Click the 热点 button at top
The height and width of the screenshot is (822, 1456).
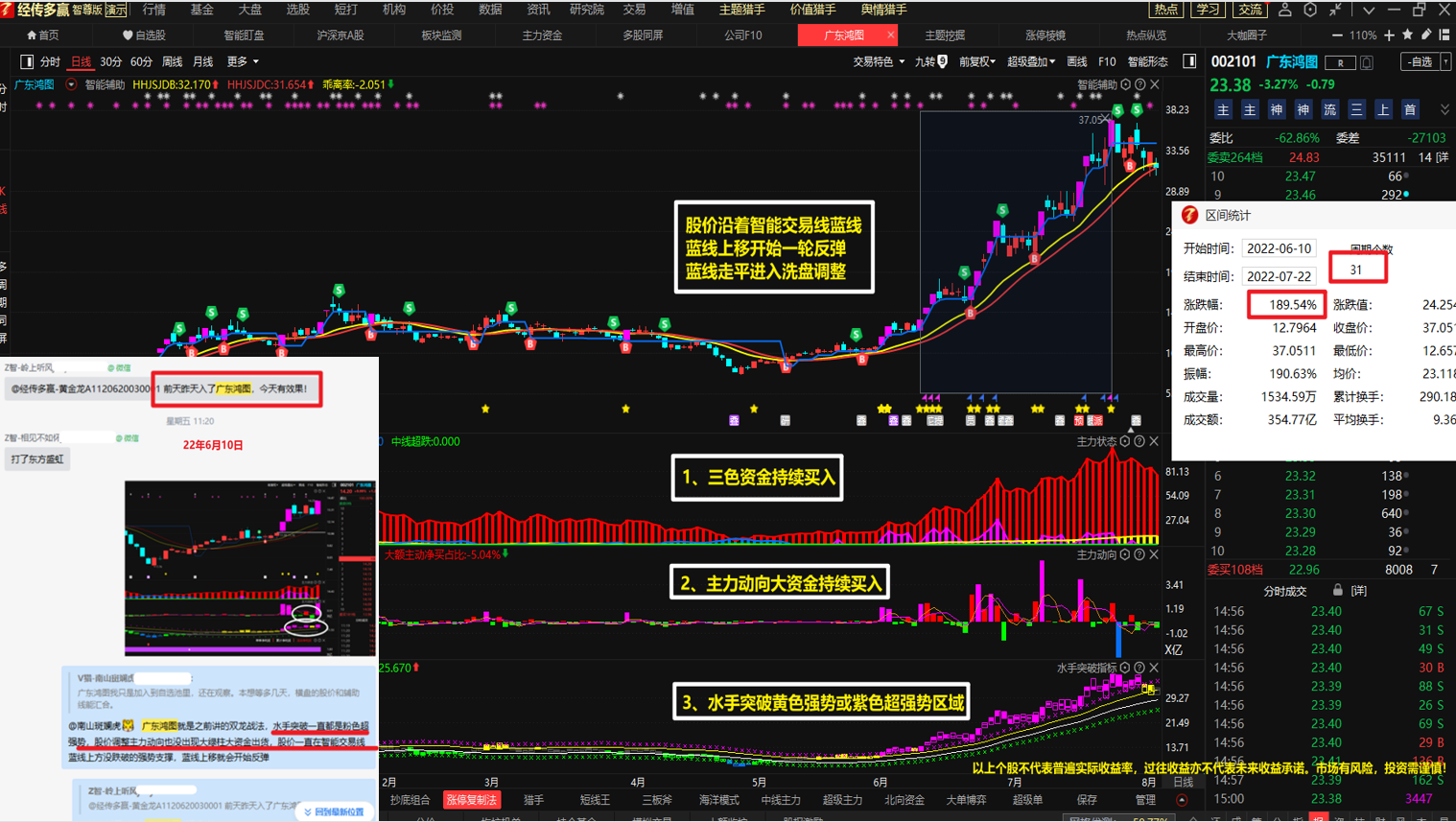point(1165,10)
